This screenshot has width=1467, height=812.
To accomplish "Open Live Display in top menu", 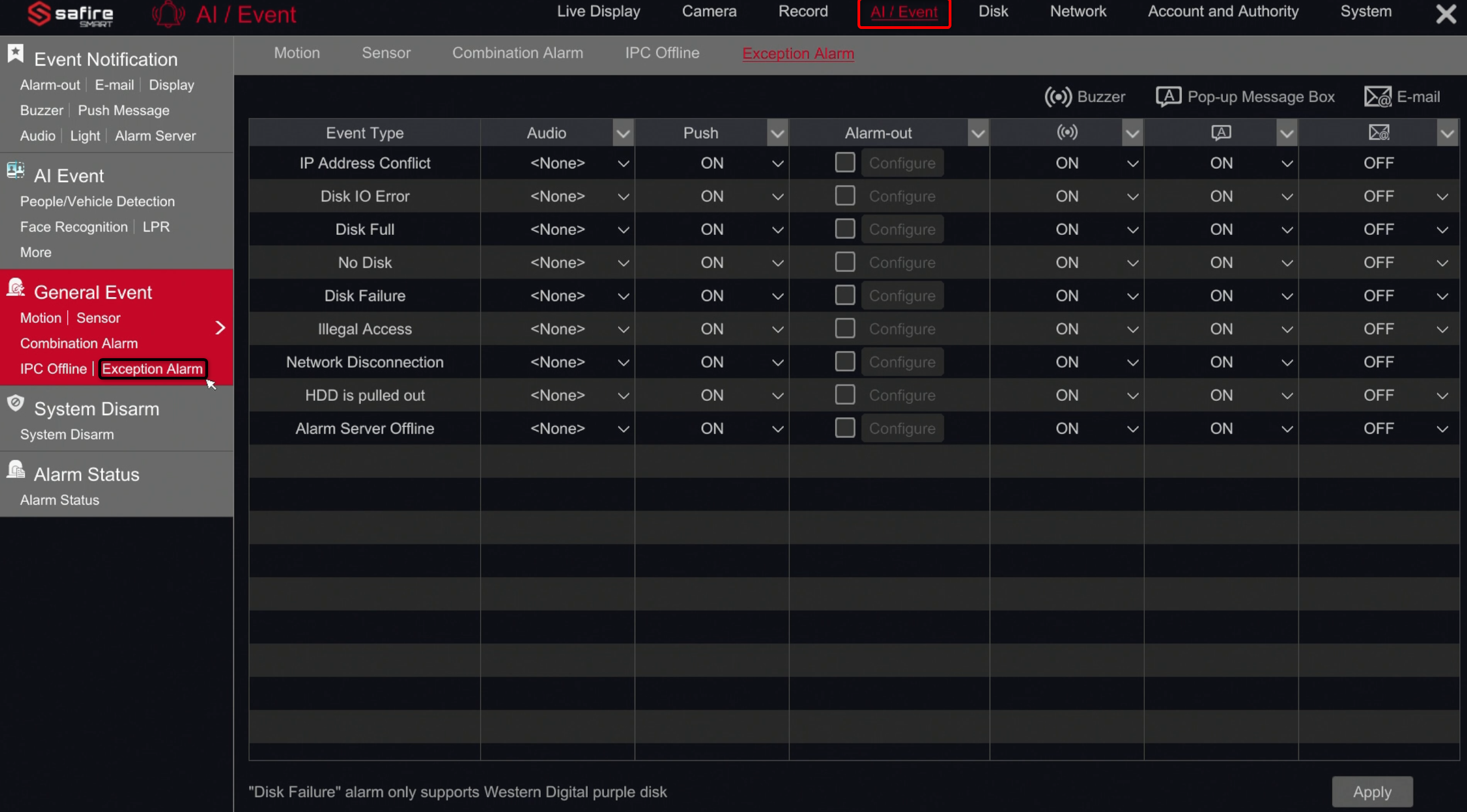I will pyautogui.click(x=599, y=11).
